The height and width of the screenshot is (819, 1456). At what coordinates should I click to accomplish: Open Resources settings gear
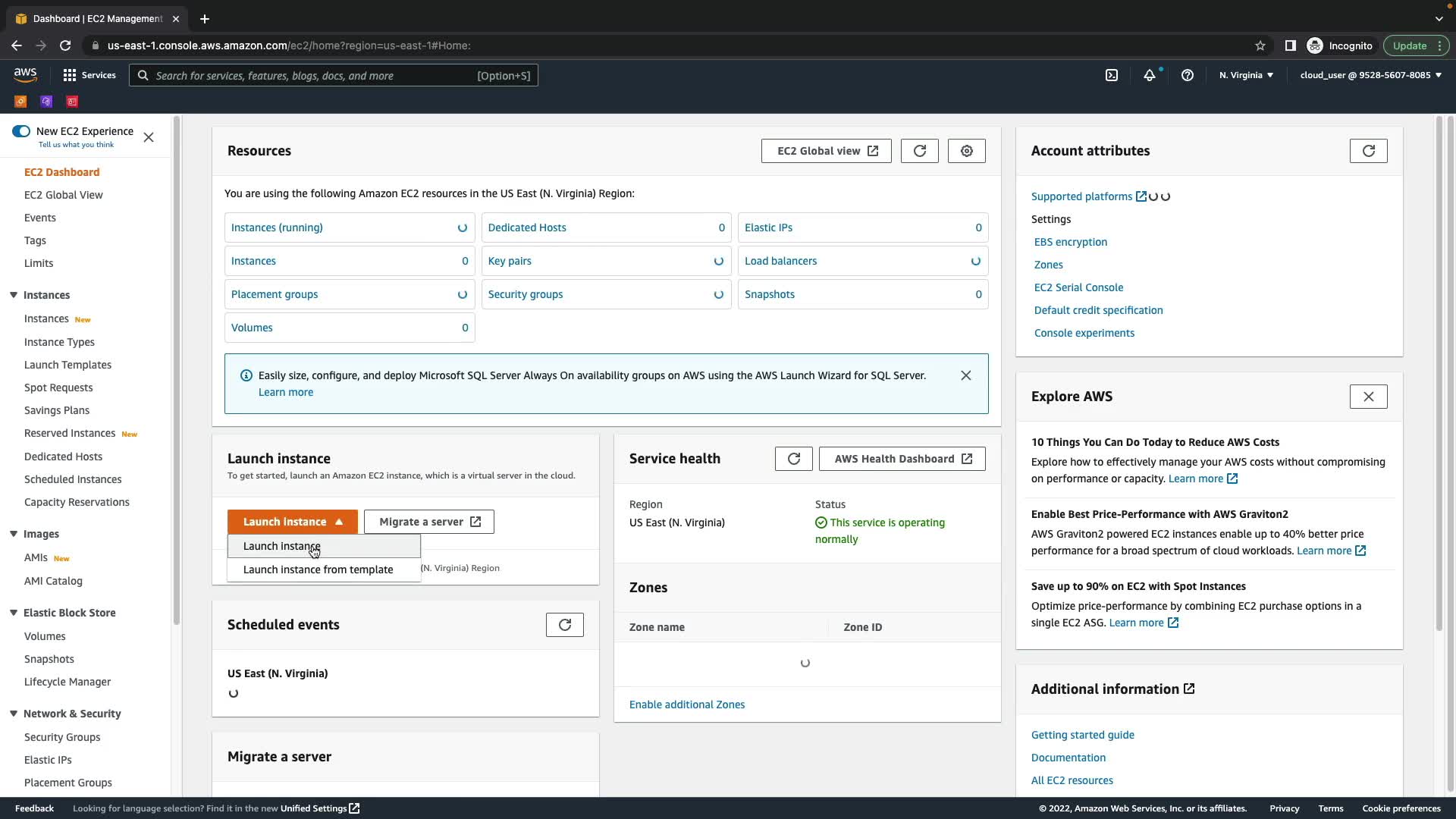[x=966, y=151]
